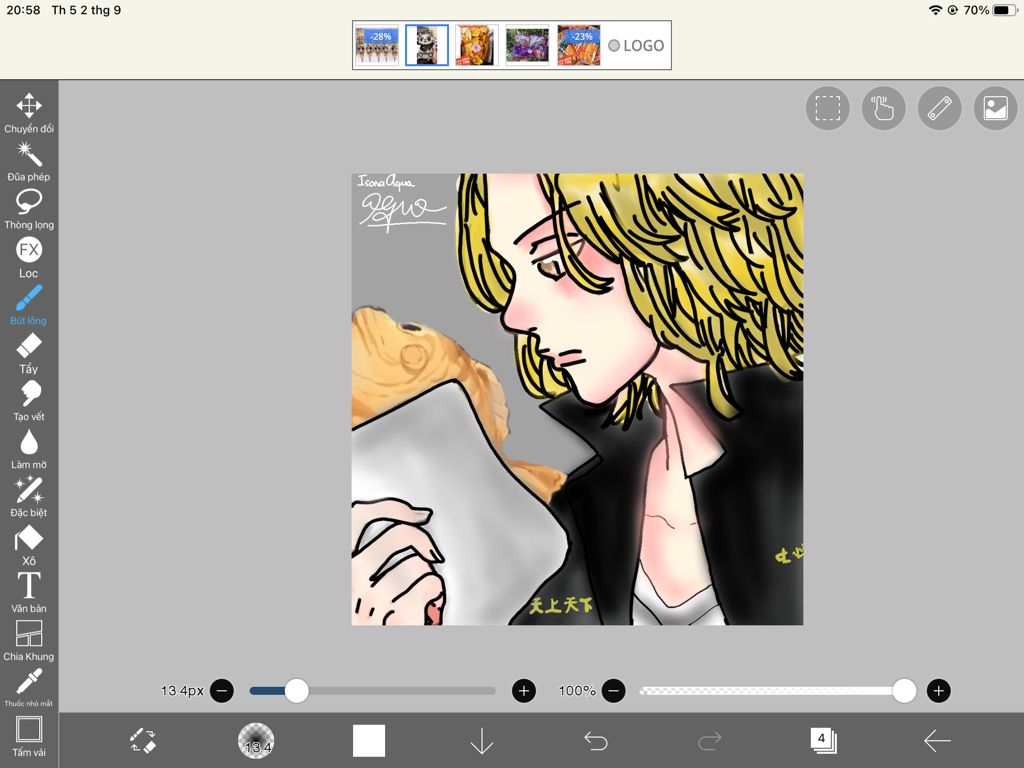The width and height of the screenshot is (1024, 768).
Task: Increase brush thickness with plus button
Action: pyautogui.click(x=524, y=690)
